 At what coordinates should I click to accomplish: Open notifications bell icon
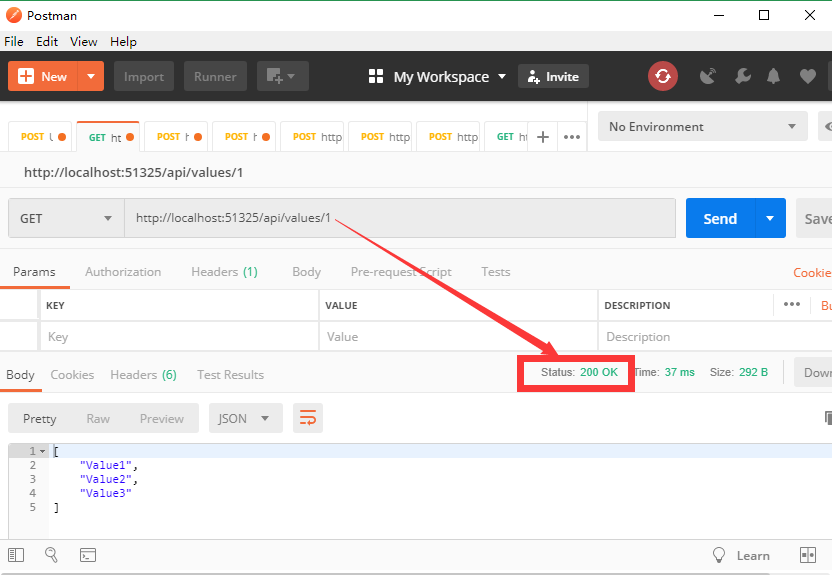click(x=773, y=76)
